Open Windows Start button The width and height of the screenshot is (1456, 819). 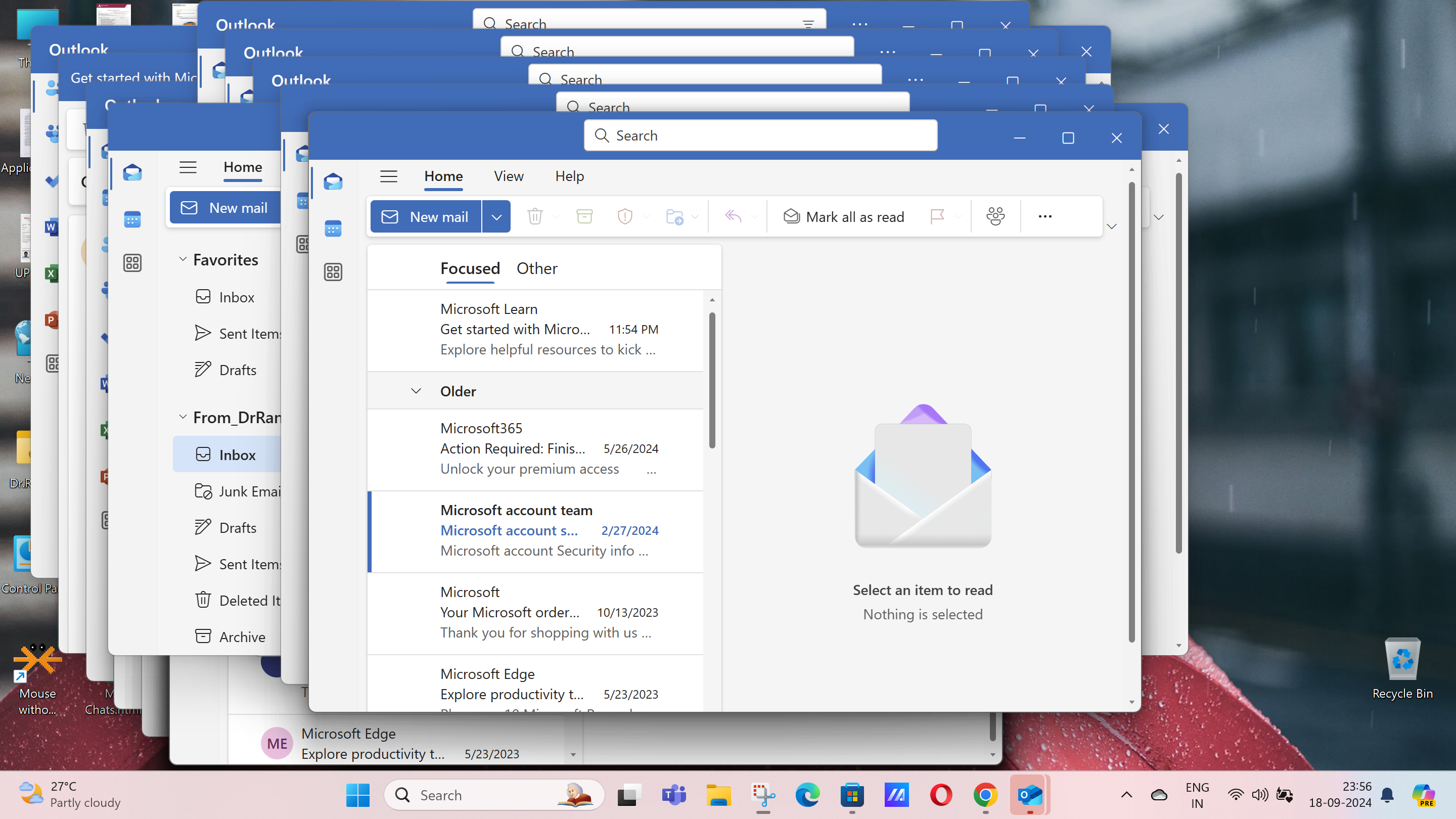358,795
